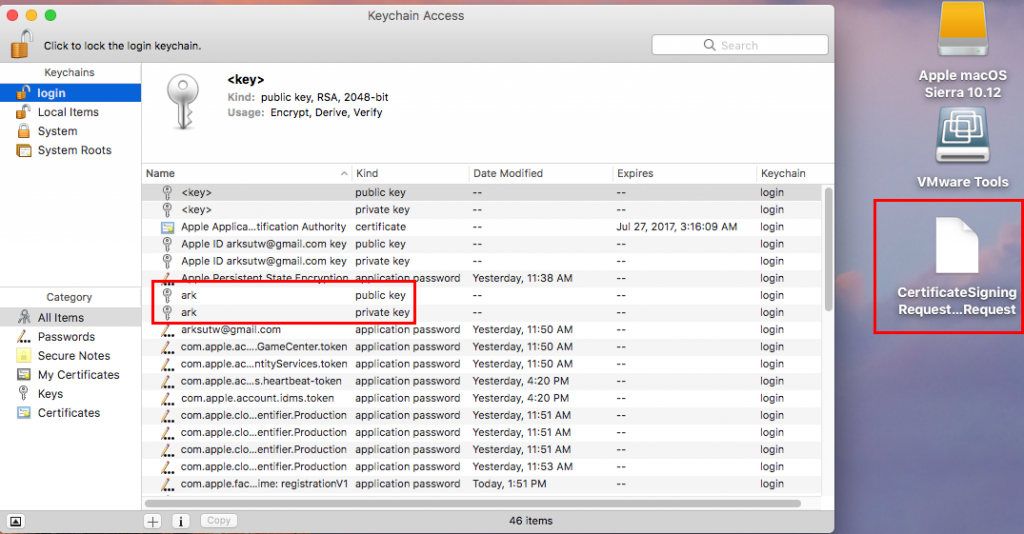Click the 46 items status text
Screen dimensions: 1024x534
531,521
